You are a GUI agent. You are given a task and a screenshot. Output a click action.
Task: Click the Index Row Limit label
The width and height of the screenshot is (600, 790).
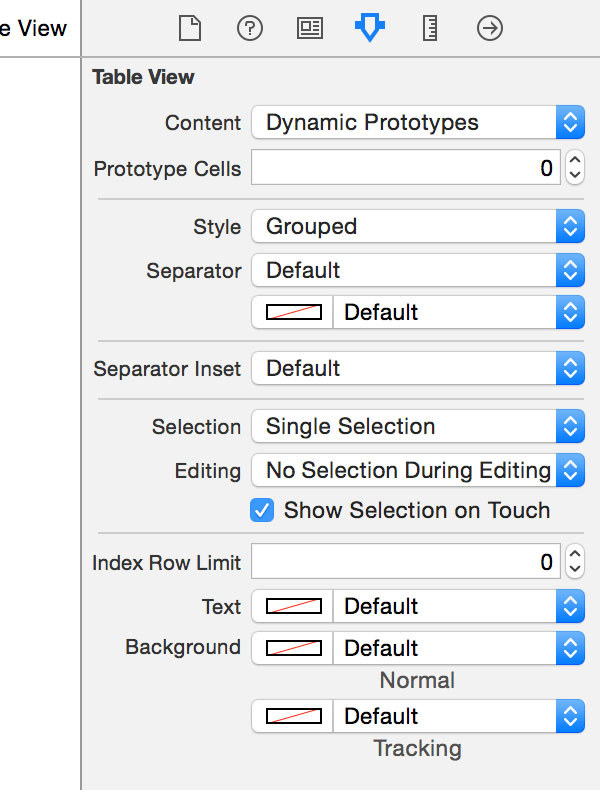coord(166,563)
